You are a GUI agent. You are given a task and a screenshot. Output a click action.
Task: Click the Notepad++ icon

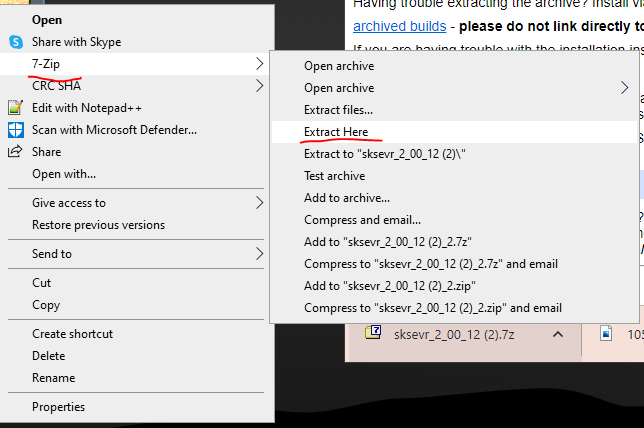[x=16, y=108]
